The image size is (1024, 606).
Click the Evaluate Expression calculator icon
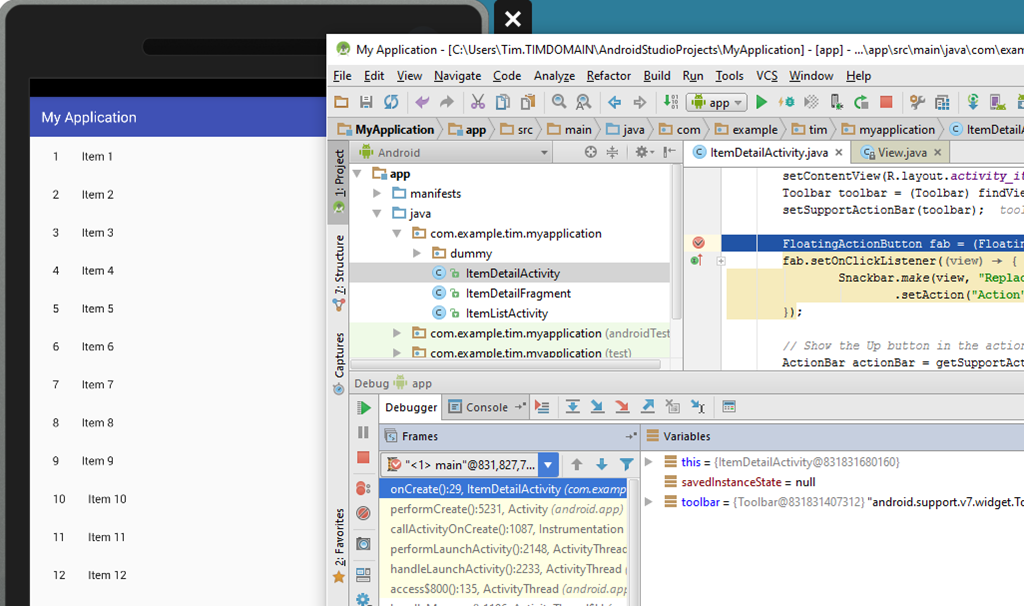[x=729, y=407]
